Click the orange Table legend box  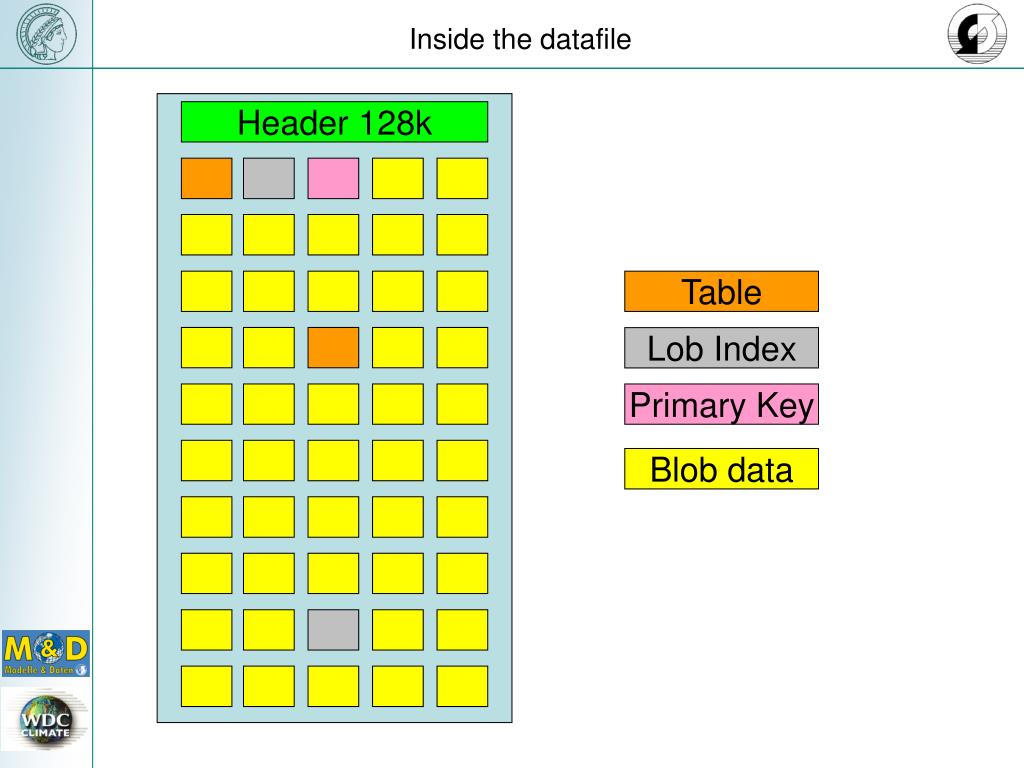tap(721, 291)
